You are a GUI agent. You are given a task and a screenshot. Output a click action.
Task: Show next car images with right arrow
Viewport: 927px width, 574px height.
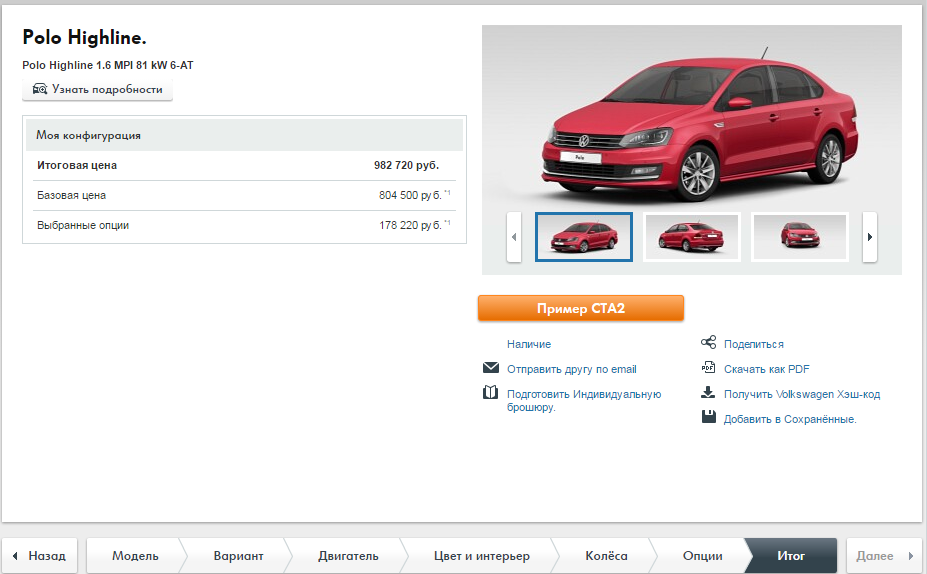coord(870,237)
